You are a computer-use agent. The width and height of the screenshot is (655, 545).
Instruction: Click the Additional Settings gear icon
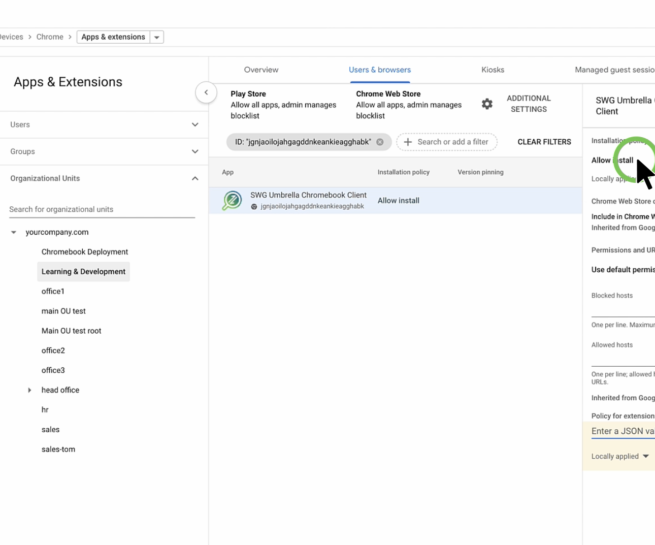point(487,104)
